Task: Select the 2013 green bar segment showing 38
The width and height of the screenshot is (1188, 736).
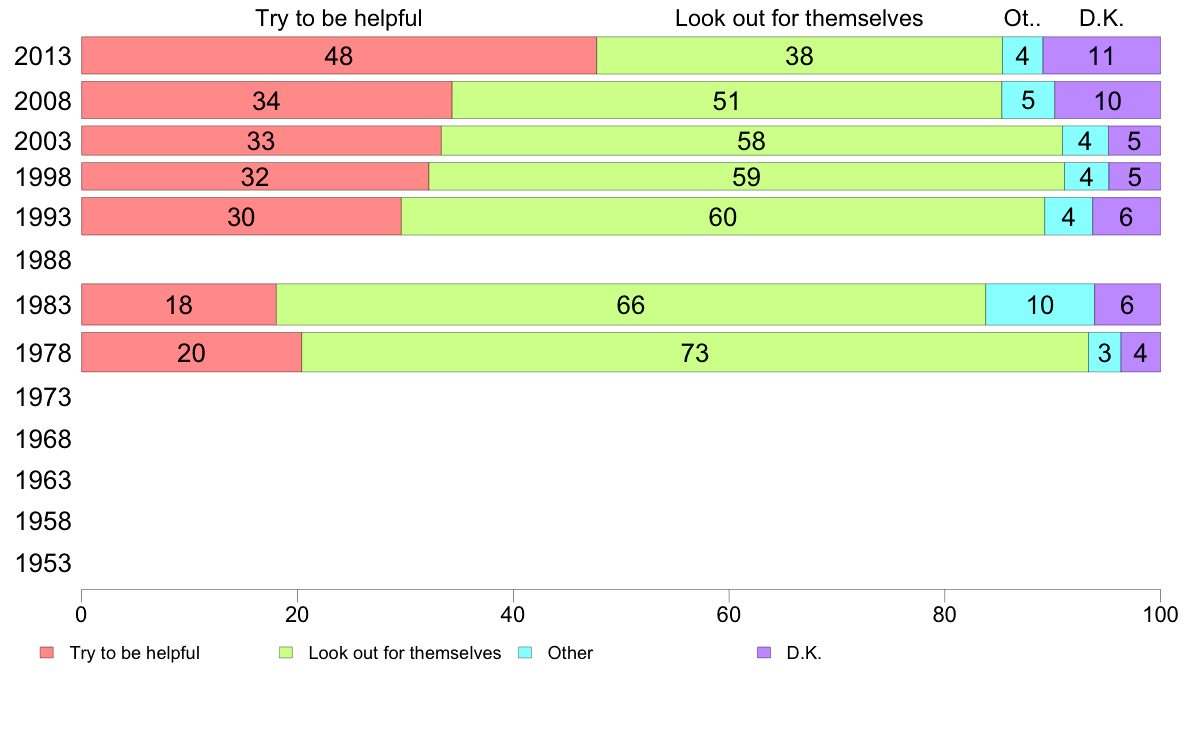Action: pos(799,56)
